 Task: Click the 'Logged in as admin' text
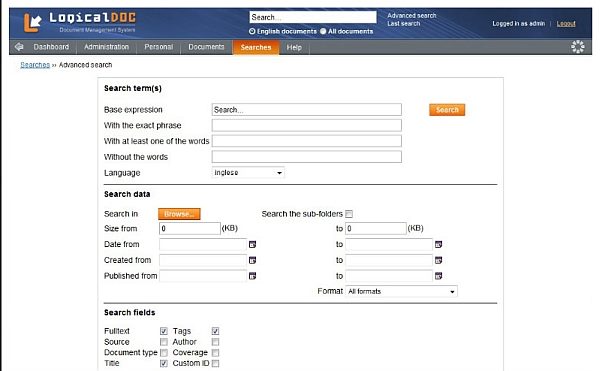(518, 24)
